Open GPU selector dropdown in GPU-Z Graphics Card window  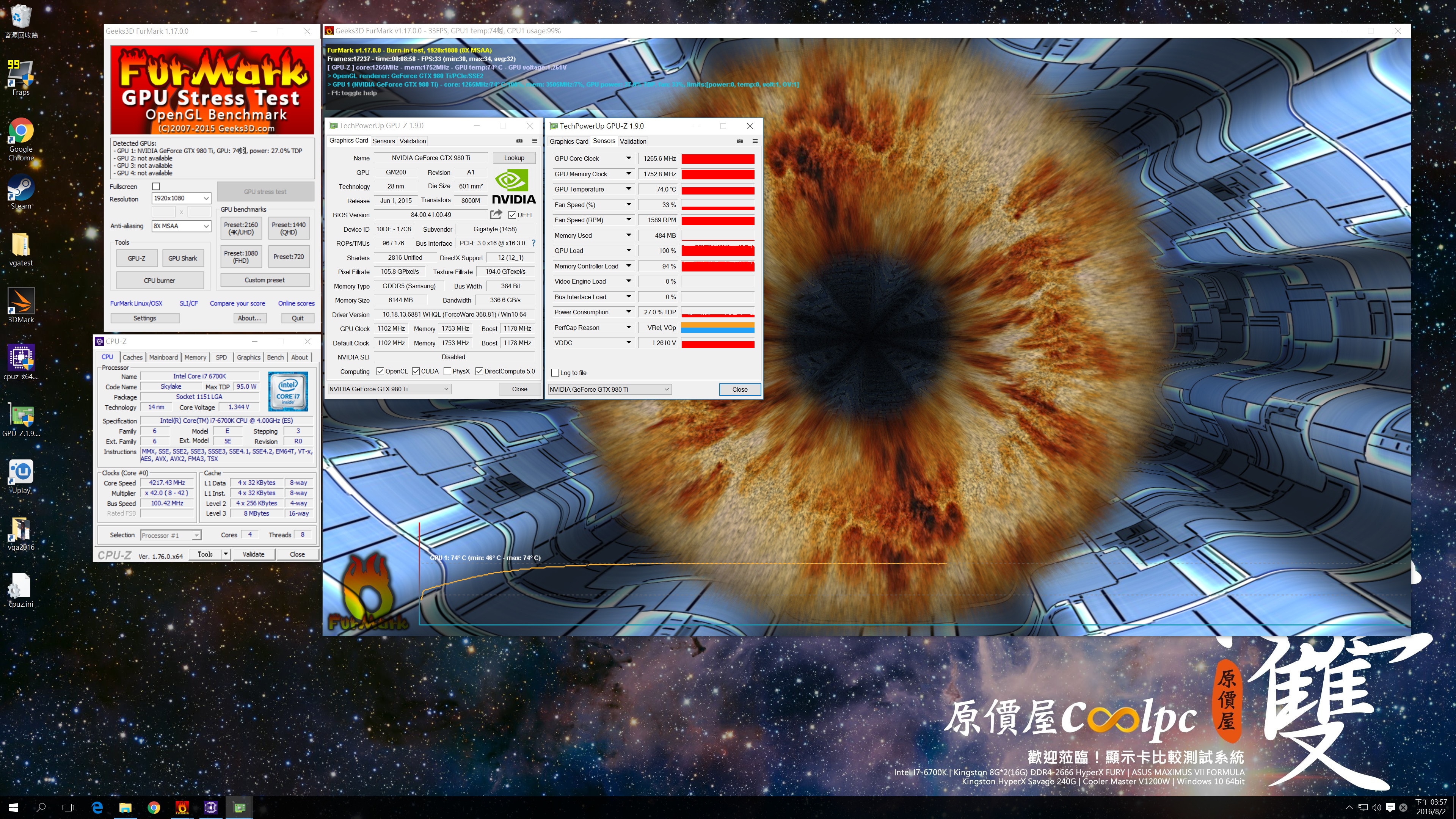tap(389, 389)
